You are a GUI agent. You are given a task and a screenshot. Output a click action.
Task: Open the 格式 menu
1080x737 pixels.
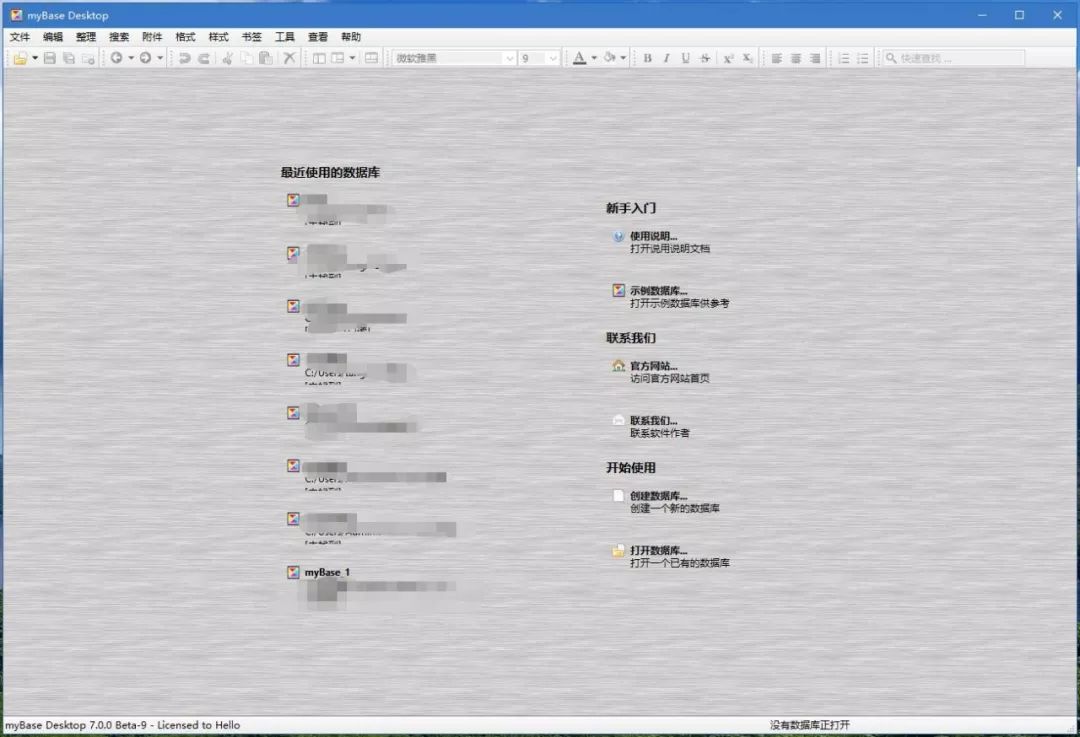click(185, 37)
